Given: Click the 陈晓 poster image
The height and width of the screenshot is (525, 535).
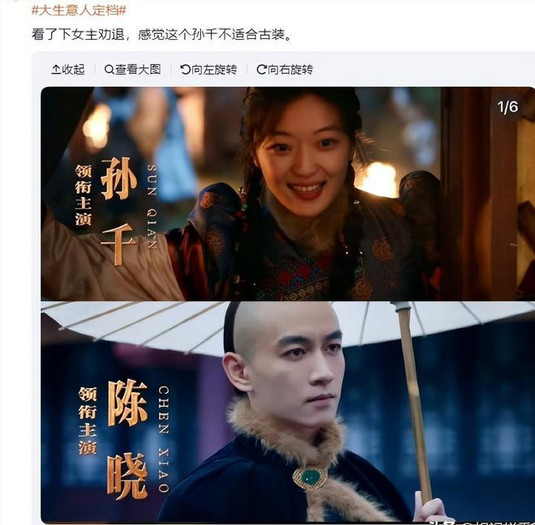Looking at the screenshot, I should coord(288,411).
